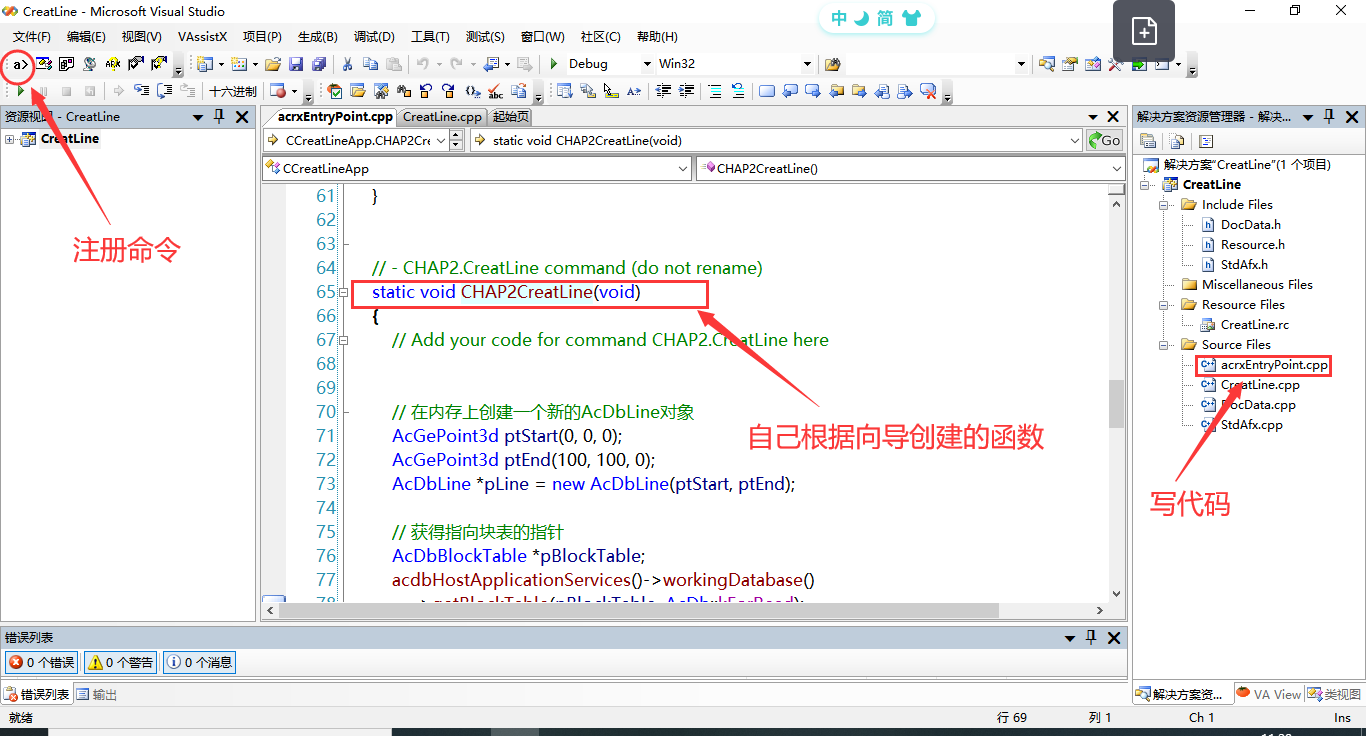Pin the Solution Explorer panel auto-hide
The width and height of the screenshot is (1366, 736).
pos(1328,116)
